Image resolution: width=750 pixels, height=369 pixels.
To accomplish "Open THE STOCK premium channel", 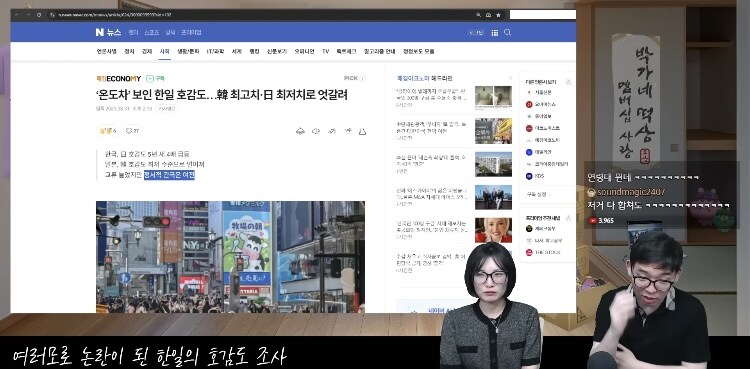I will click(x=543, y=252).
